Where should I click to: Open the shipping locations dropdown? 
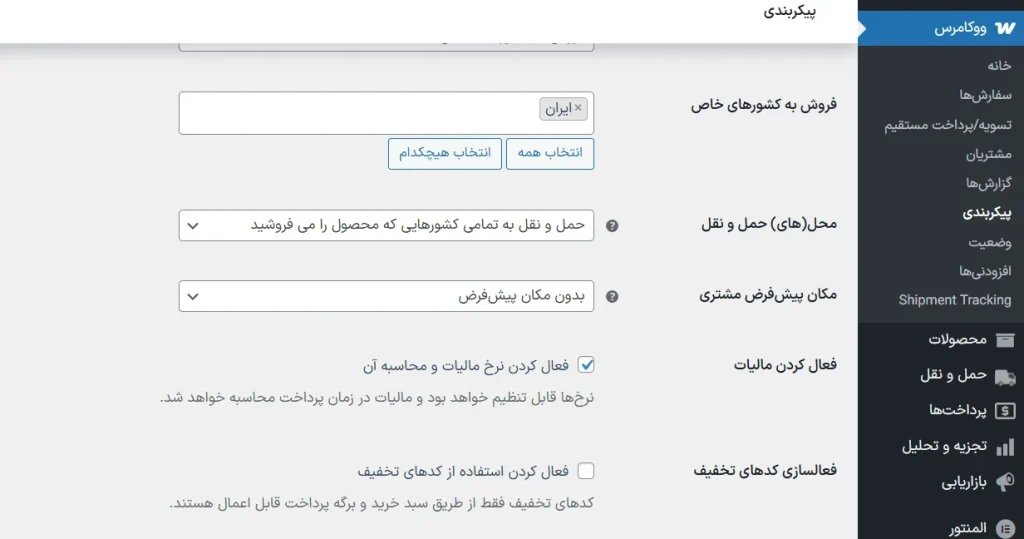pos(386,225)
